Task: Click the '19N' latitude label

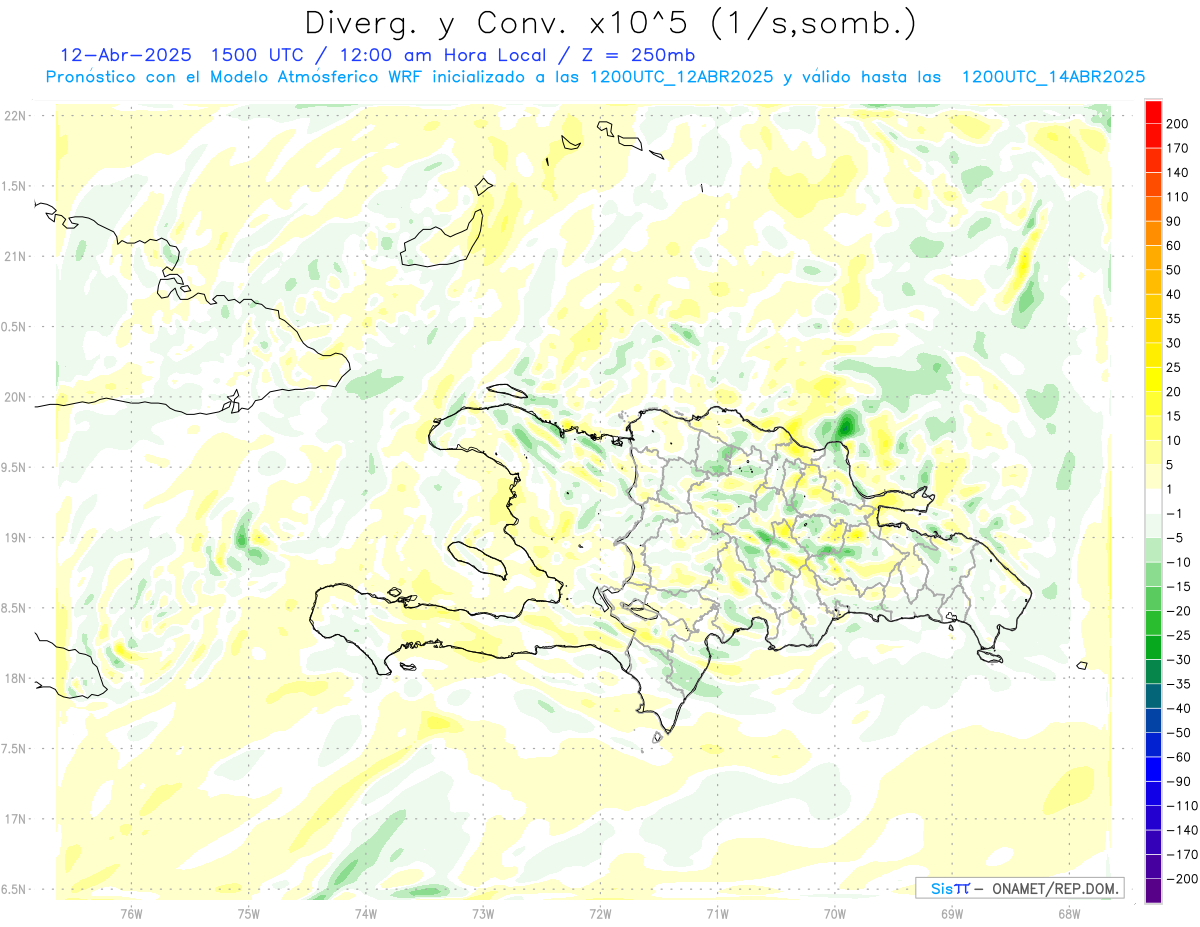Action: click(x=15, y=538)
